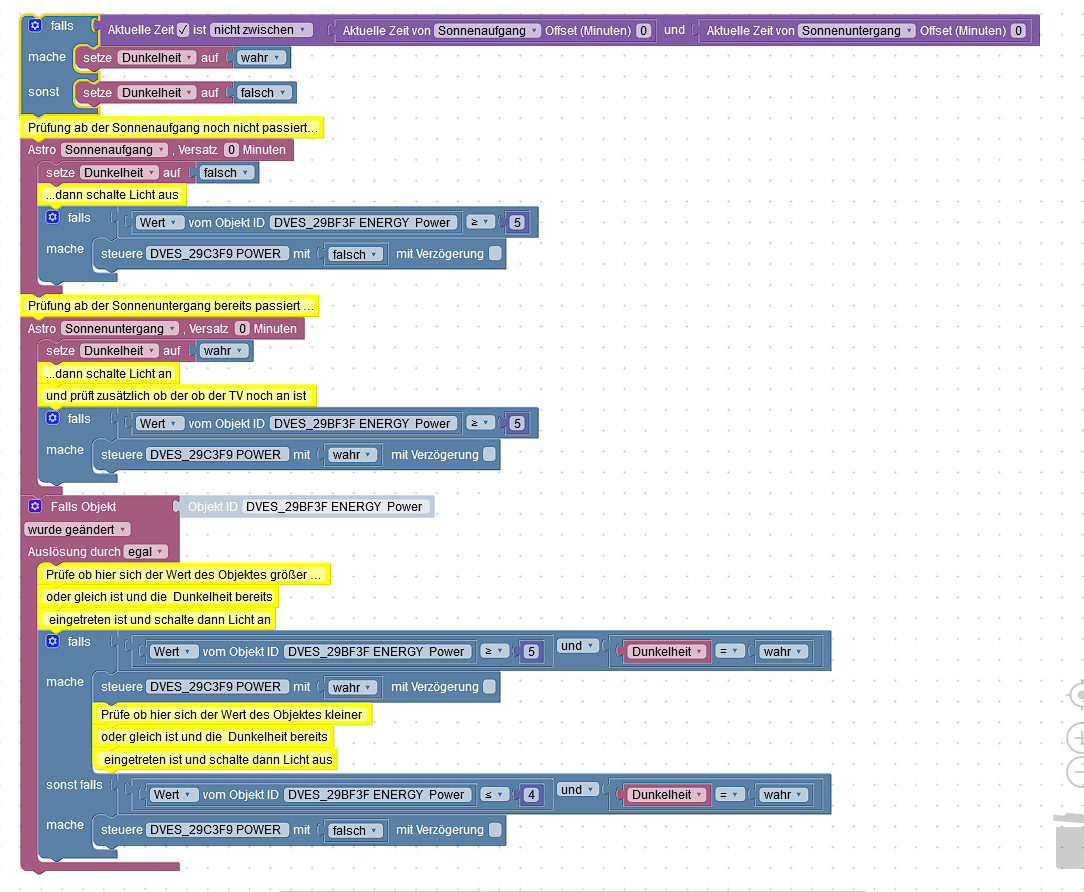Select comment 'Prüfung ab der Sonnenaufgang noch nicht passiert…'
Viewport: 1084px width, 892px height.
[173, 127]
